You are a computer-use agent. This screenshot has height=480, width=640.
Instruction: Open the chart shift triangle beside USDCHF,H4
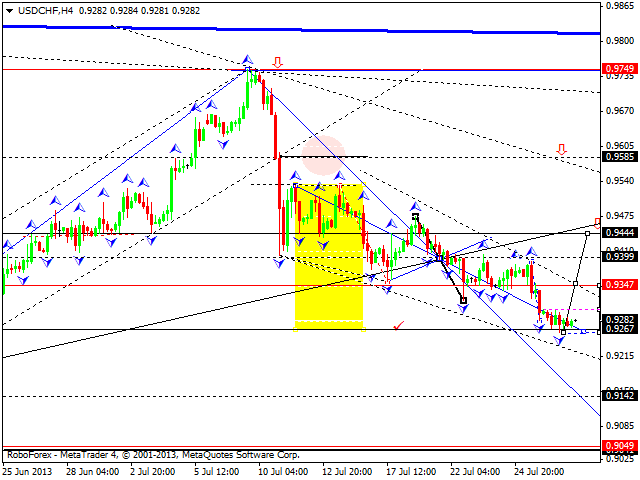(9, 9)
